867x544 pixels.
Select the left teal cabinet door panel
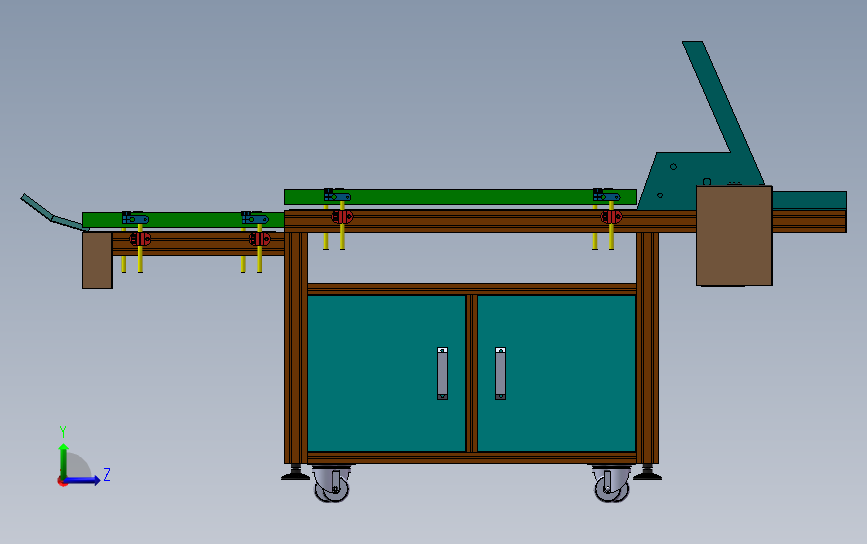(x=387, y=373)
